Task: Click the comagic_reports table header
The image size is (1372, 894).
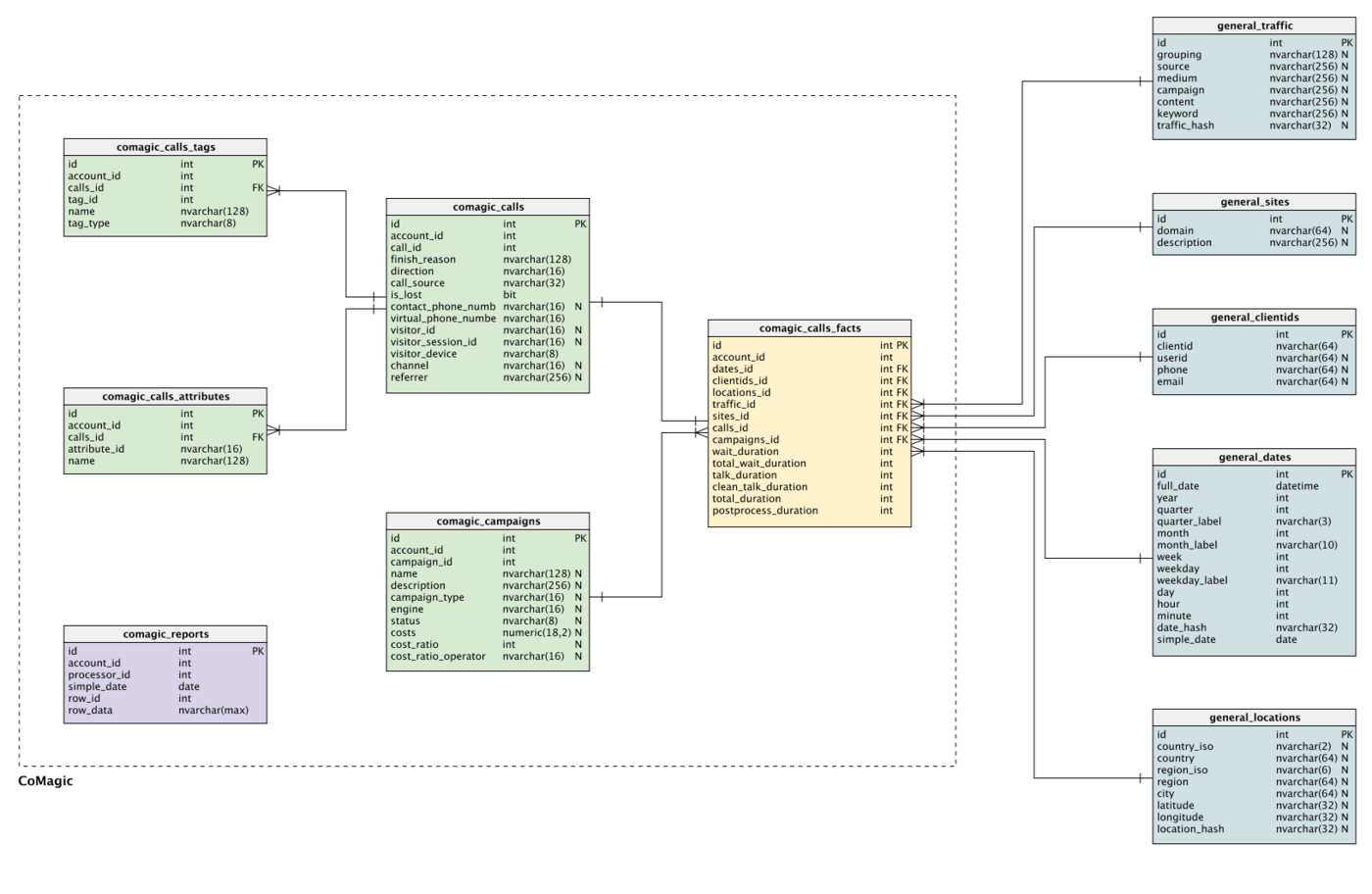Action: pos(165,634)
